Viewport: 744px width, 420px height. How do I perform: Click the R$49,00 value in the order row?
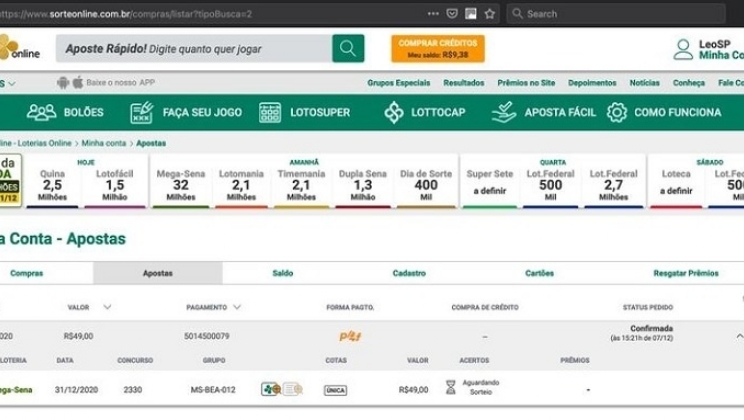(x=78, y=336)
